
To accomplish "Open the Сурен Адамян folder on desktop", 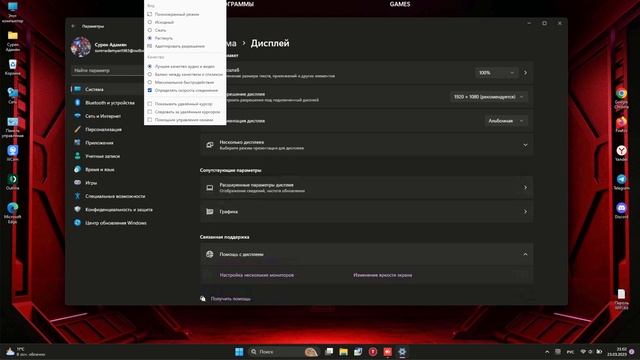I will click(x=13, y=40).
